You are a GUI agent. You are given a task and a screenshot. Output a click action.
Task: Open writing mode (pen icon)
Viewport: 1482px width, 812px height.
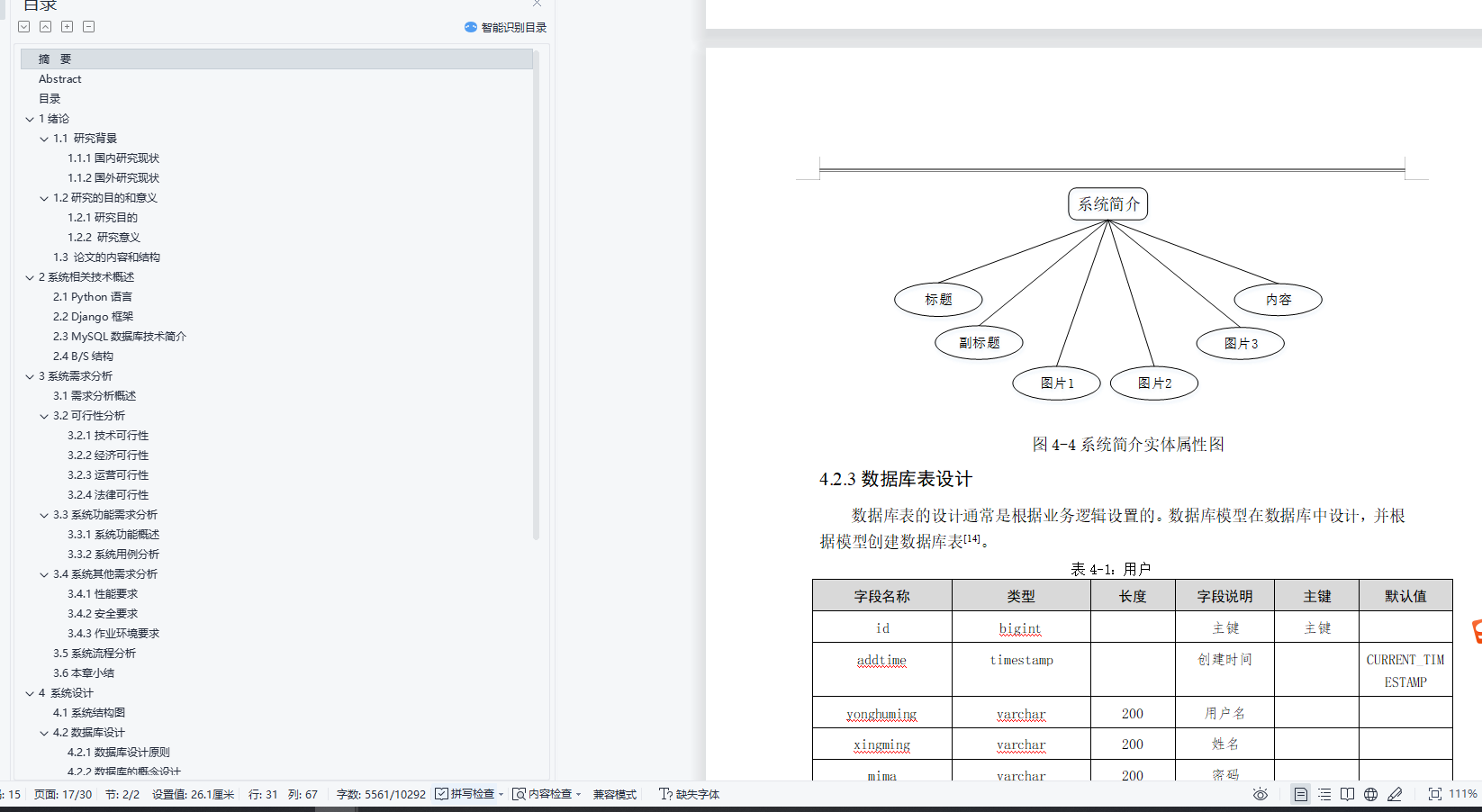(1395, 794)
